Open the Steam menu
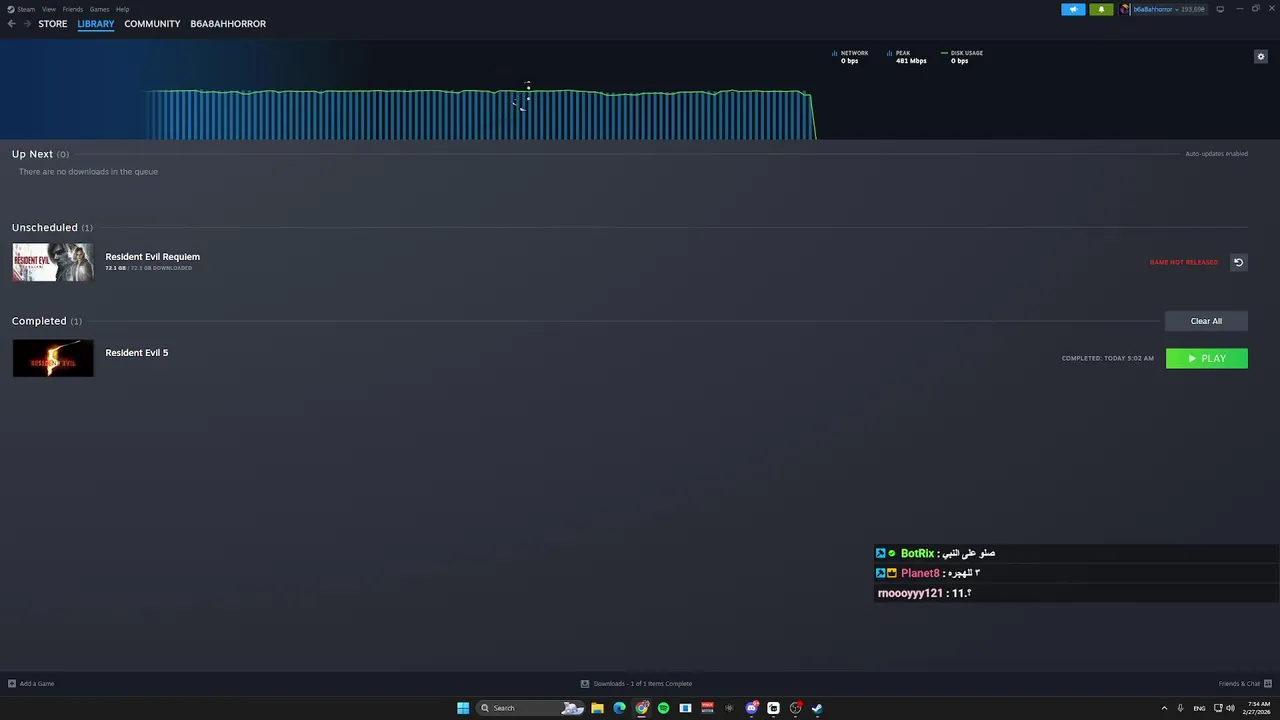This screenshot has width=1280, height=720. pyautogui.click(x=21, y=9)
